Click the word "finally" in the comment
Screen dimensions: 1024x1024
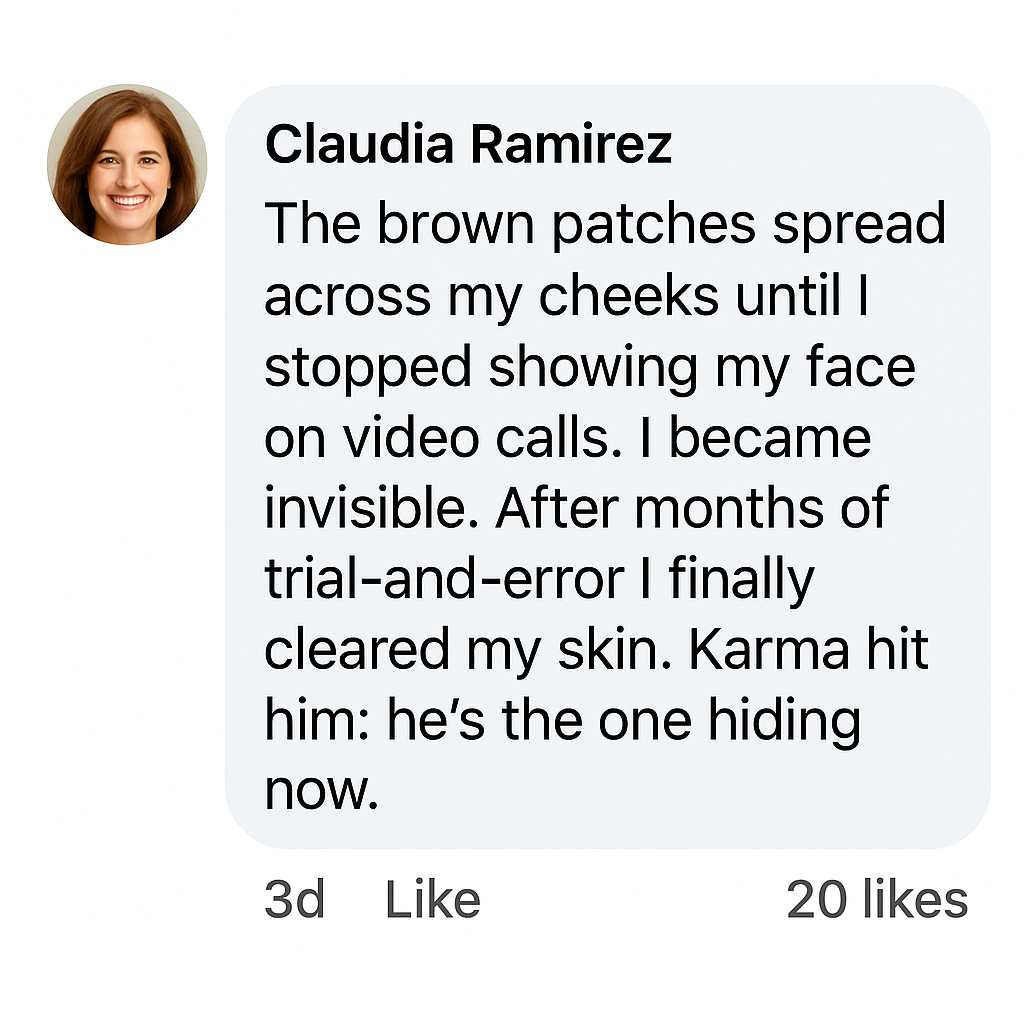[x=743, y=579]
